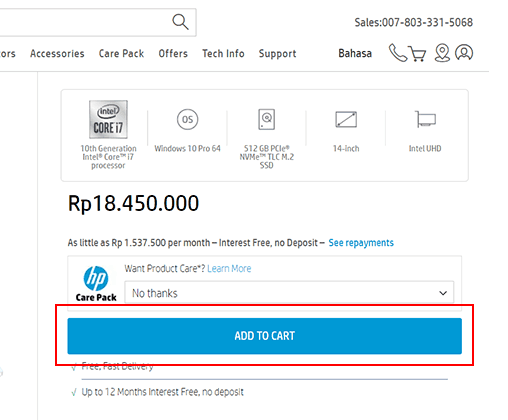The image size is (508, 420).
Task: Click the search magnifier icon
Action: click(180, 22)
